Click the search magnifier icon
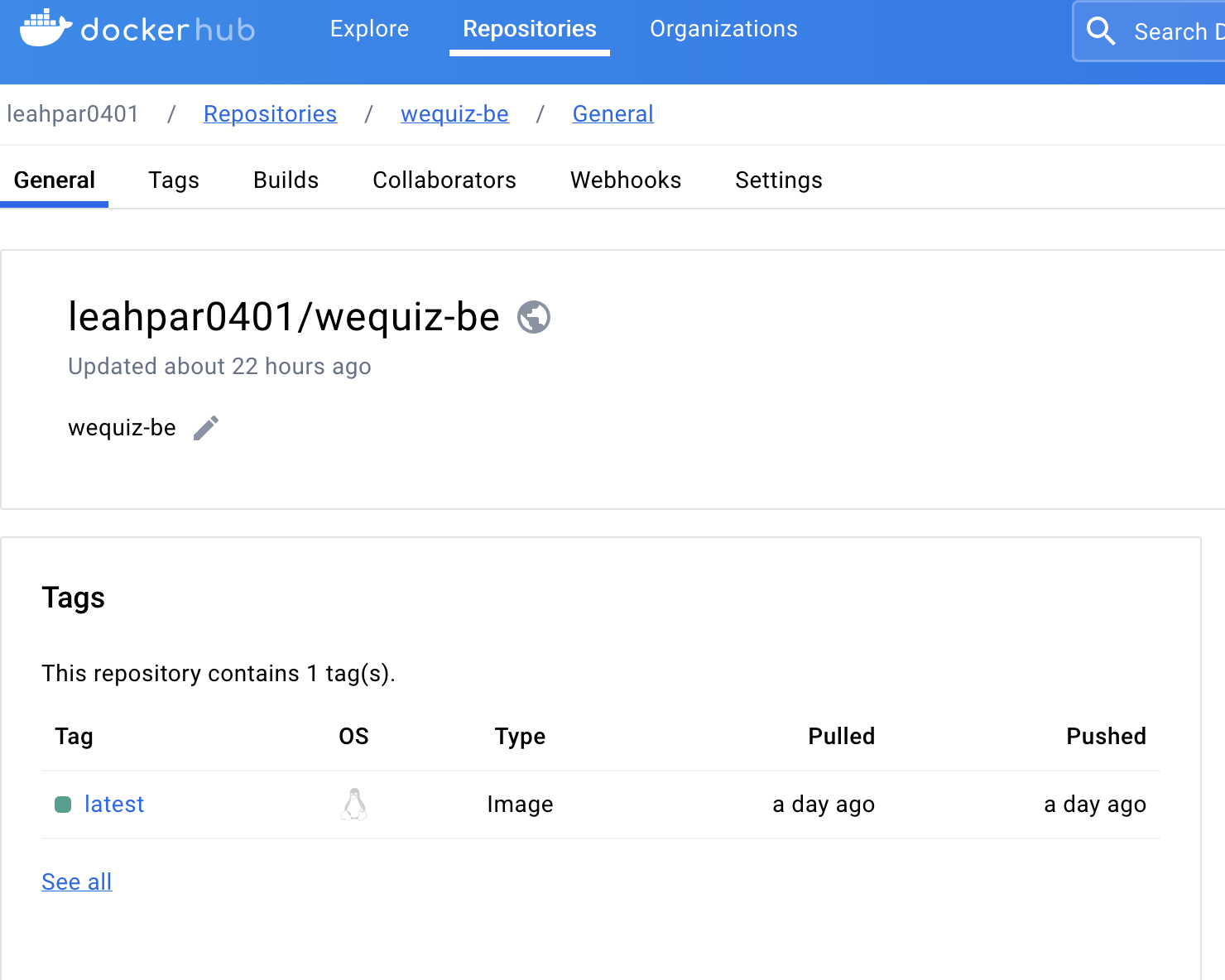 click(1101, 31)
